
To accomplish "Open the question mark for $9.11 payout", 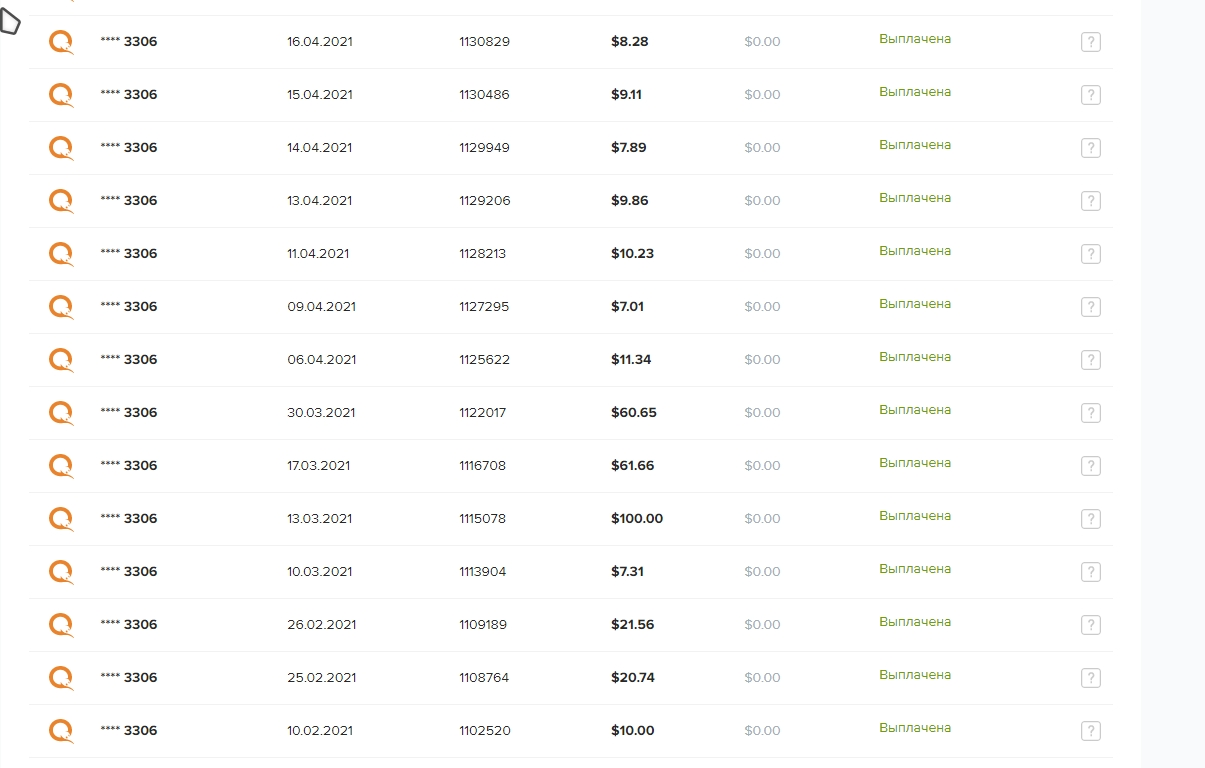I will click(1091, 95).
